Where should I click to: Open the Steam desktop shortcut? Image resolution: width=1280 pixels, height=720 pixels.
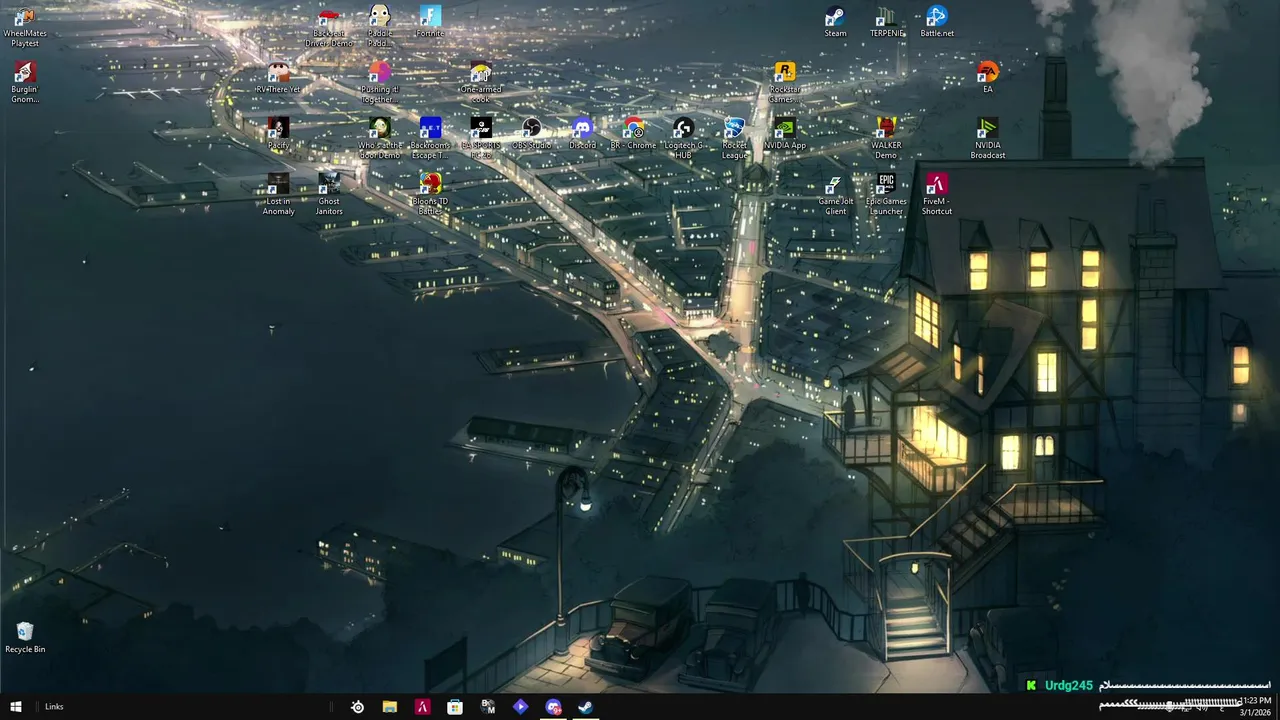(x=835, y=22)
